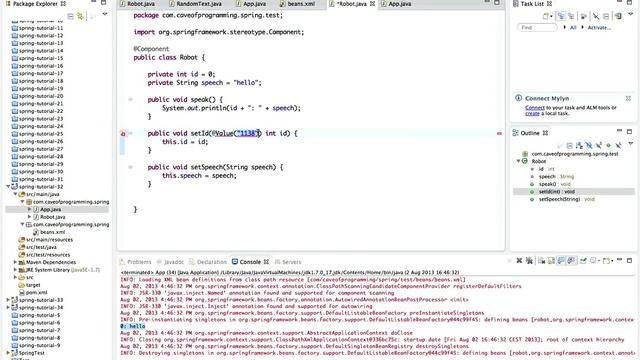Image resolution: width=640 pixels, height=360 pixels.
Task: Collapse Robot class node in Outline
Action: 518,161
